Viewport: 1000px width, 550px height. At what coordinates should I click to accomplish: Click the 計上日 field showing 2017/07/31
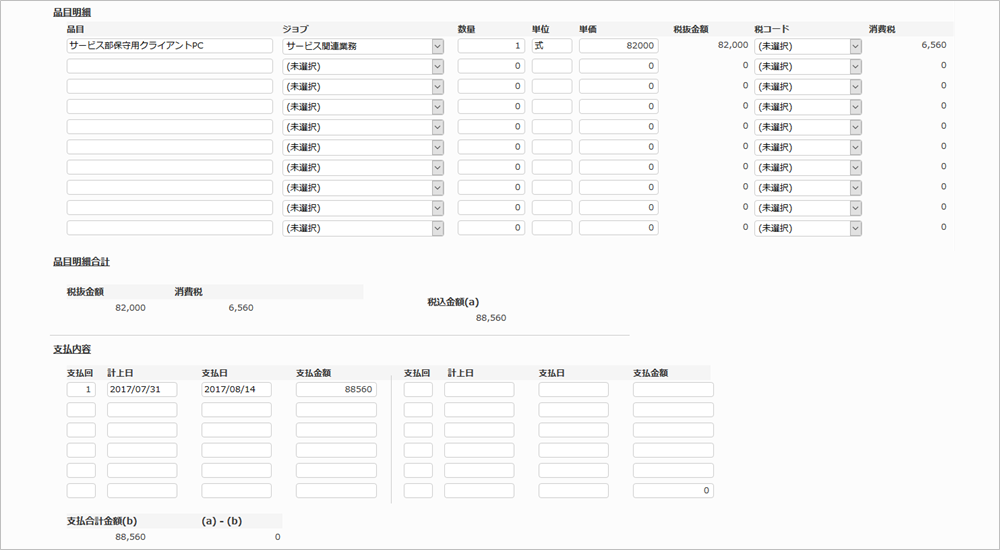142,389
